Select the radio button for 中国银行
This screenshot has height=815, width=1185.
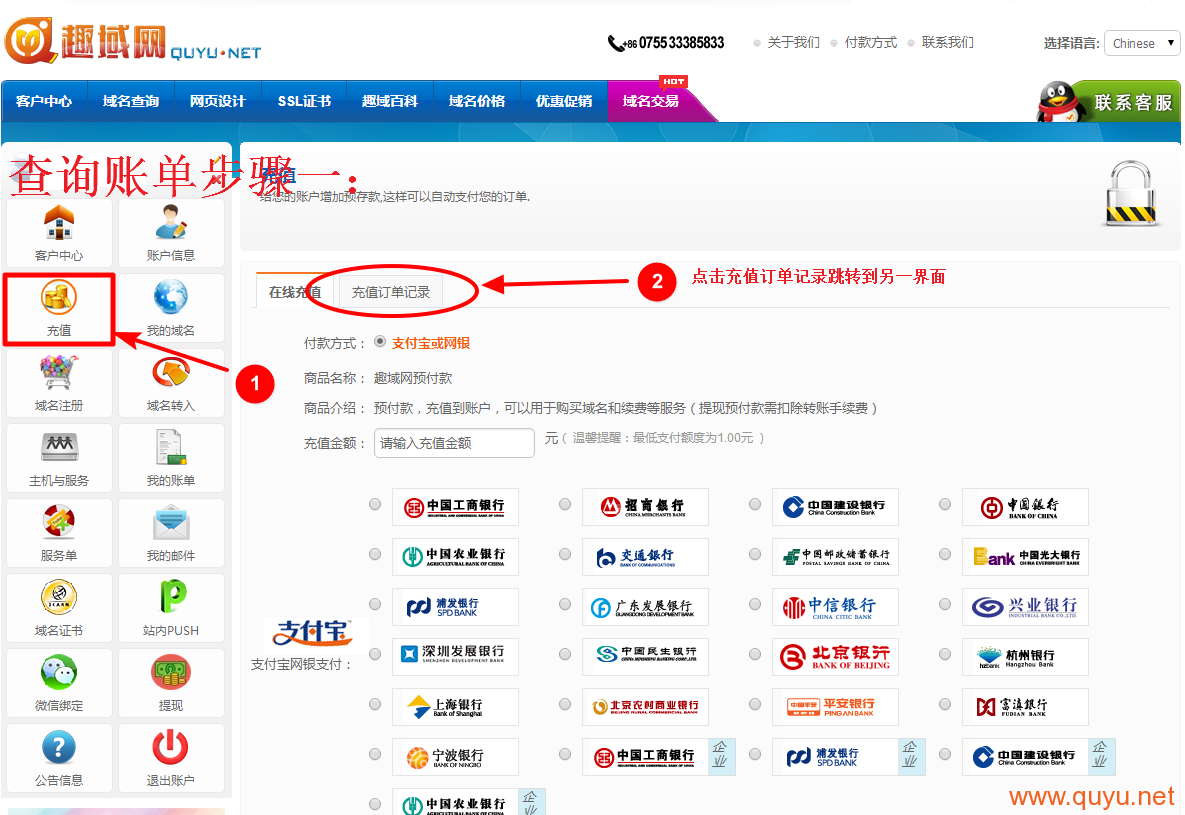(x=945, y=504)
